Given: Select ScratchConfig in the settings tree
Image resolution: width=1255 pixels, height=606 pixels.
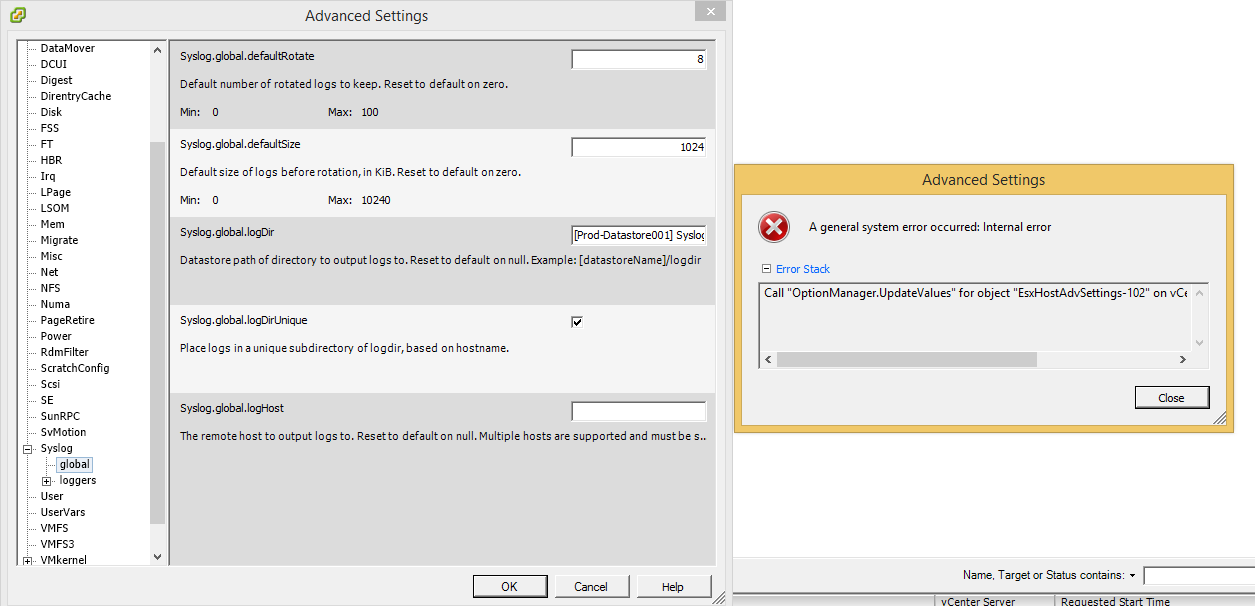Looking at the screenshot, I should pos(74,367).
